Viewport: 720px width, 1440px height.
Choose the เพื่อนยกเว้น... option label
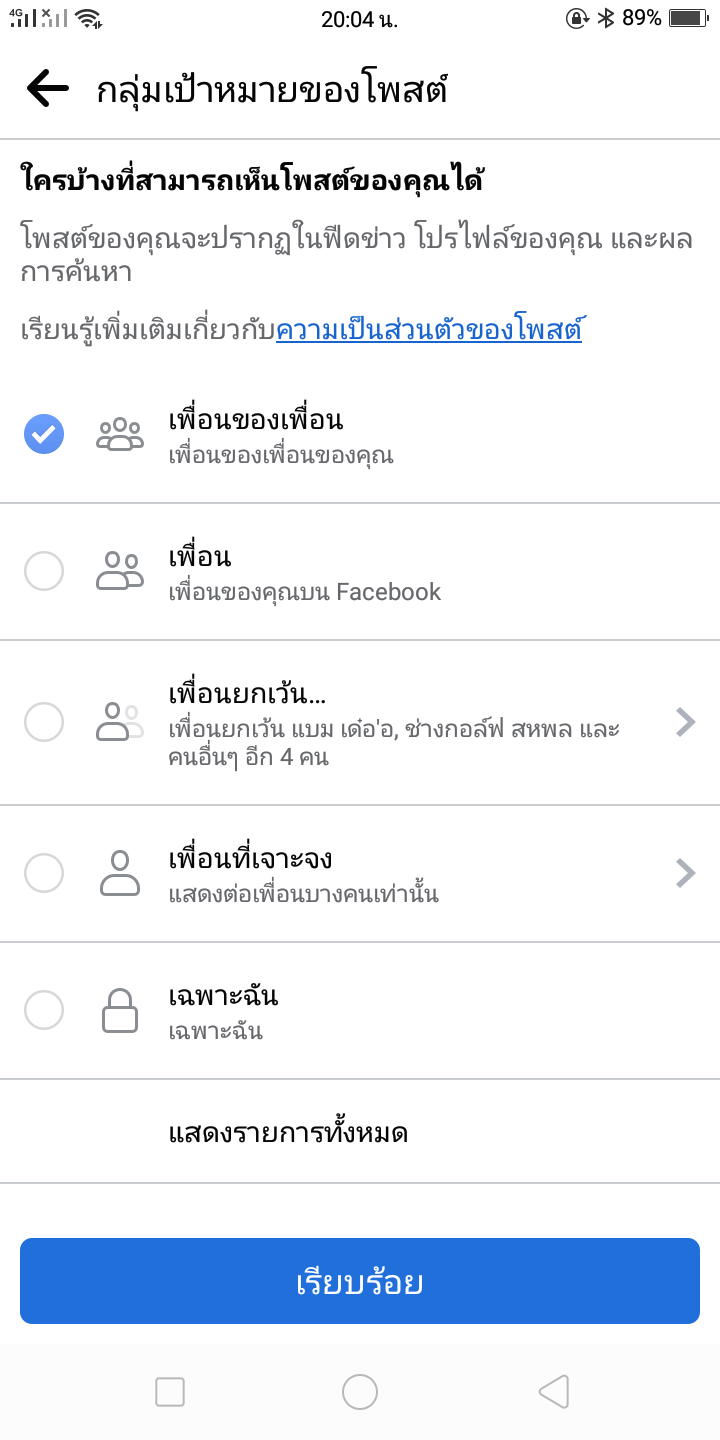coord(249,692)
